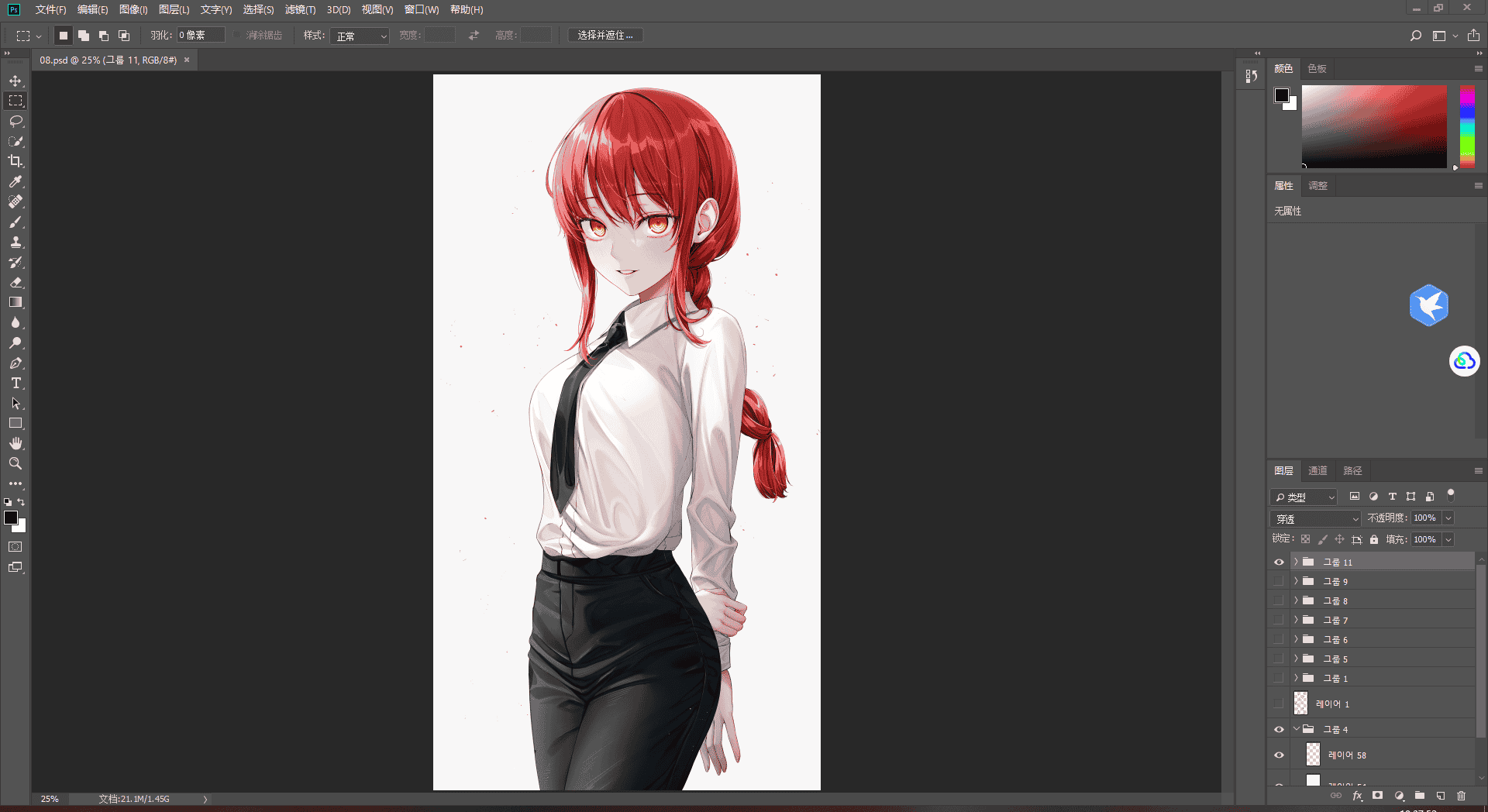
Task: Select the Eraser tool
Action: tap(15, 282)
